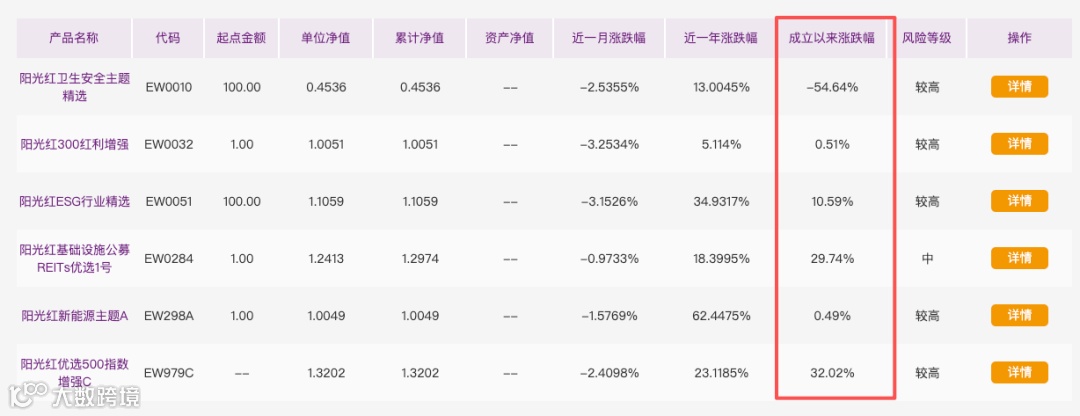Image resolution: width=1080 pixels, height=416 pixels.
Task: Open 详情 for 阳光红卫生安全主题精选
Action: [x=1019, y=87]
